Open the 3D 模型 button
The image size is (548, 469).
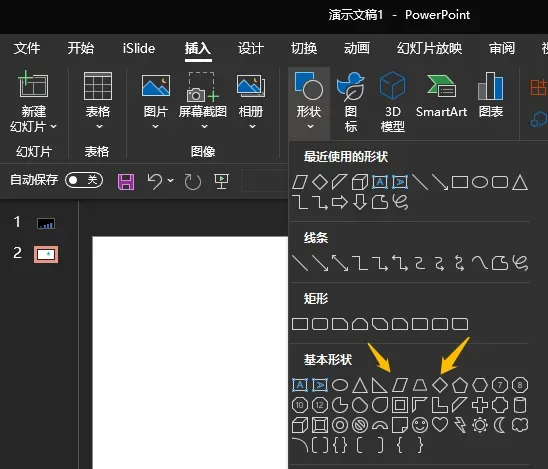[x=392, y=102]
